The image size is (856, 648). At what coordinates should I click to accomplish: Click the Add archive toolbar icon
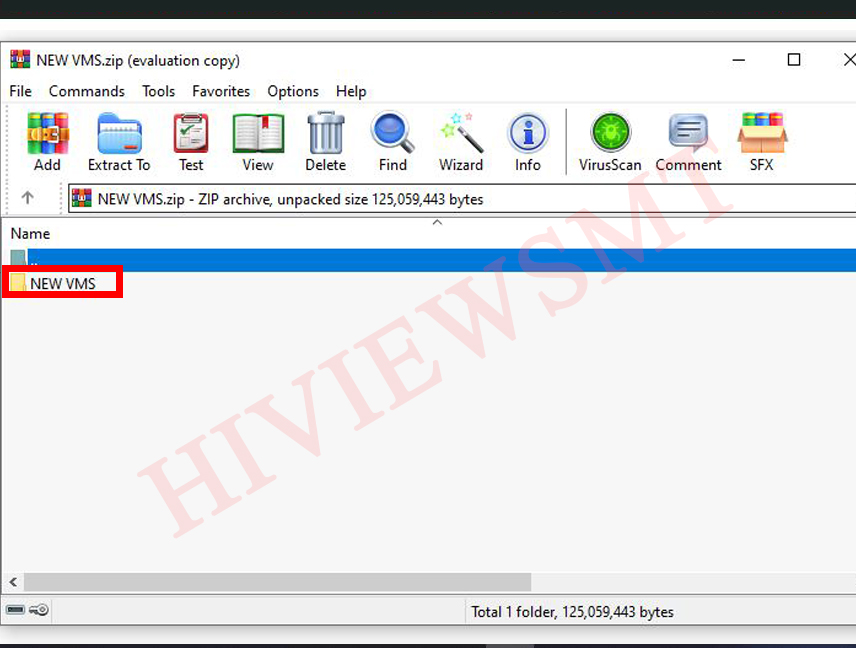coord(47,141)
